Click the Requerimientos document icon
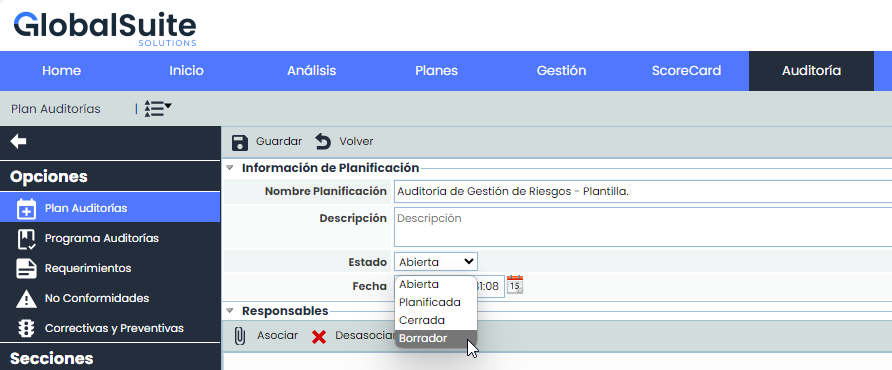Image resolution: width=892 pixels, height=370 pixels. coord(26,268)
